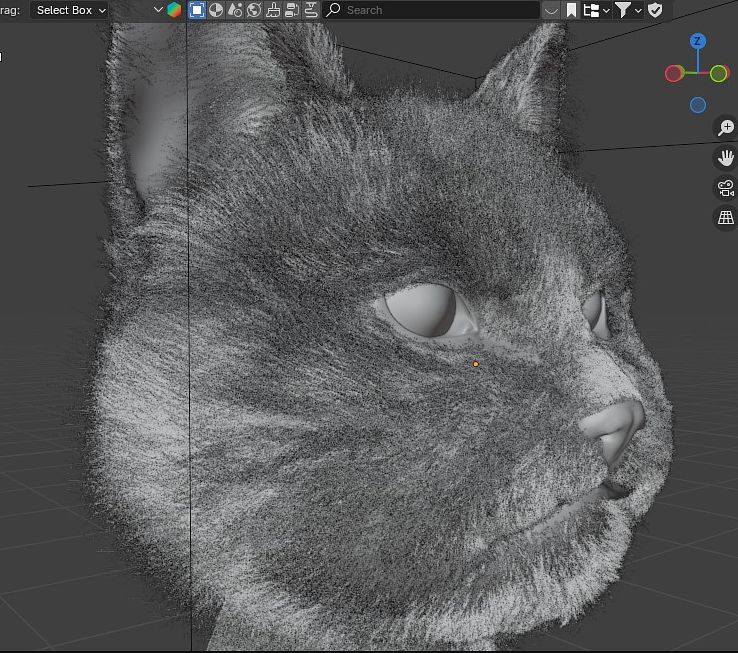Click the orange origin dot below the eye
This screenshot has width=738, height=653.
click(x=476, y=364)
